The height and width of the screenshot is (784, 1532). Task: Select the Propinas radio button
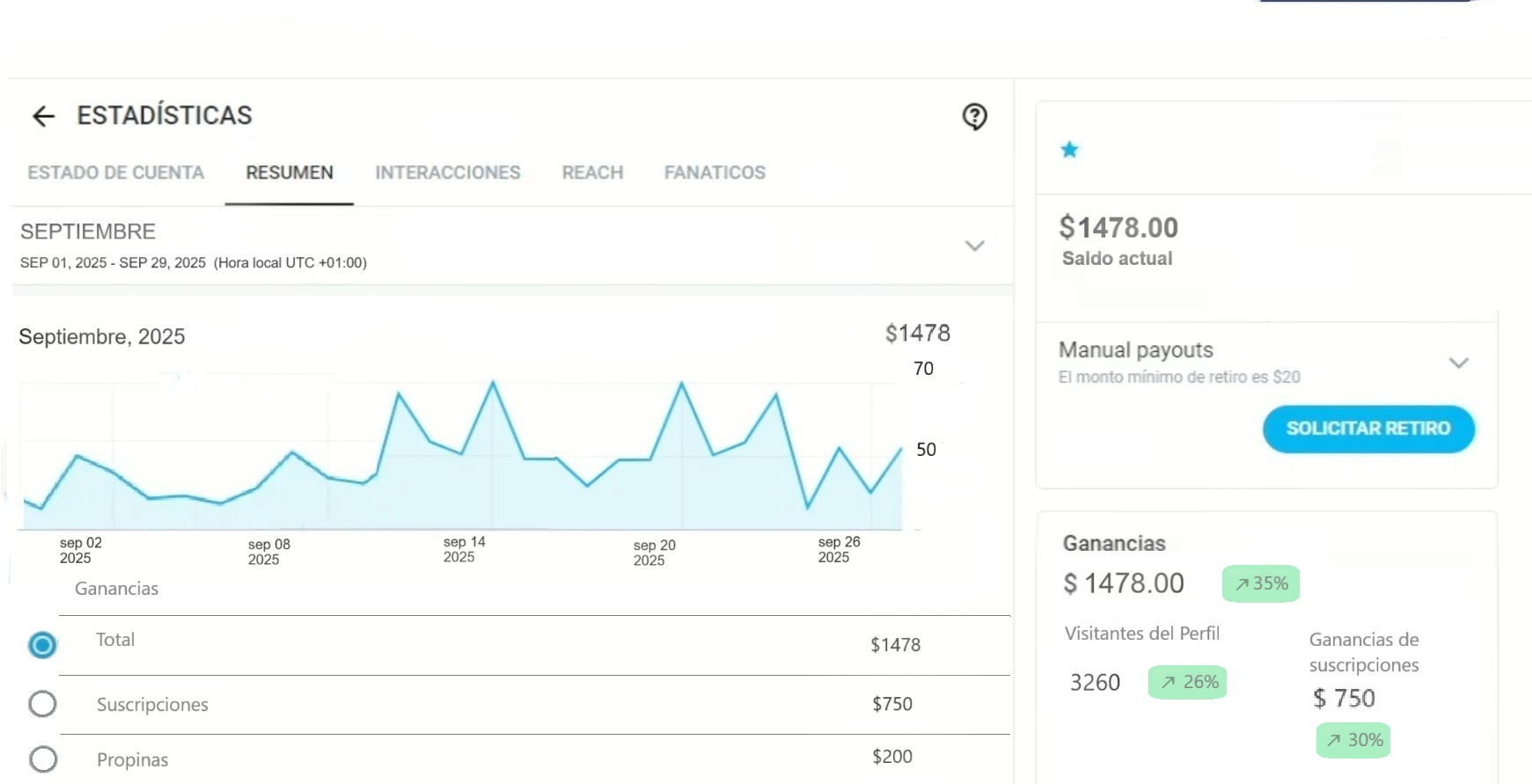(x=42, y=759)
